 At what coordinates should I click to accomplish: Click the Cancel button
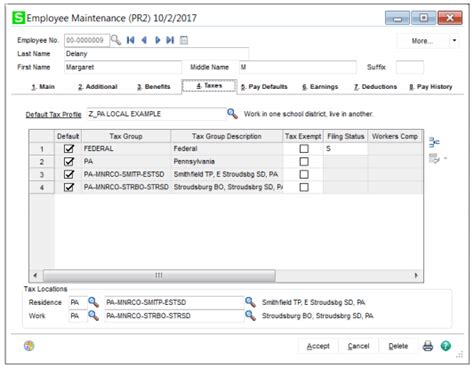click(358, 346)
